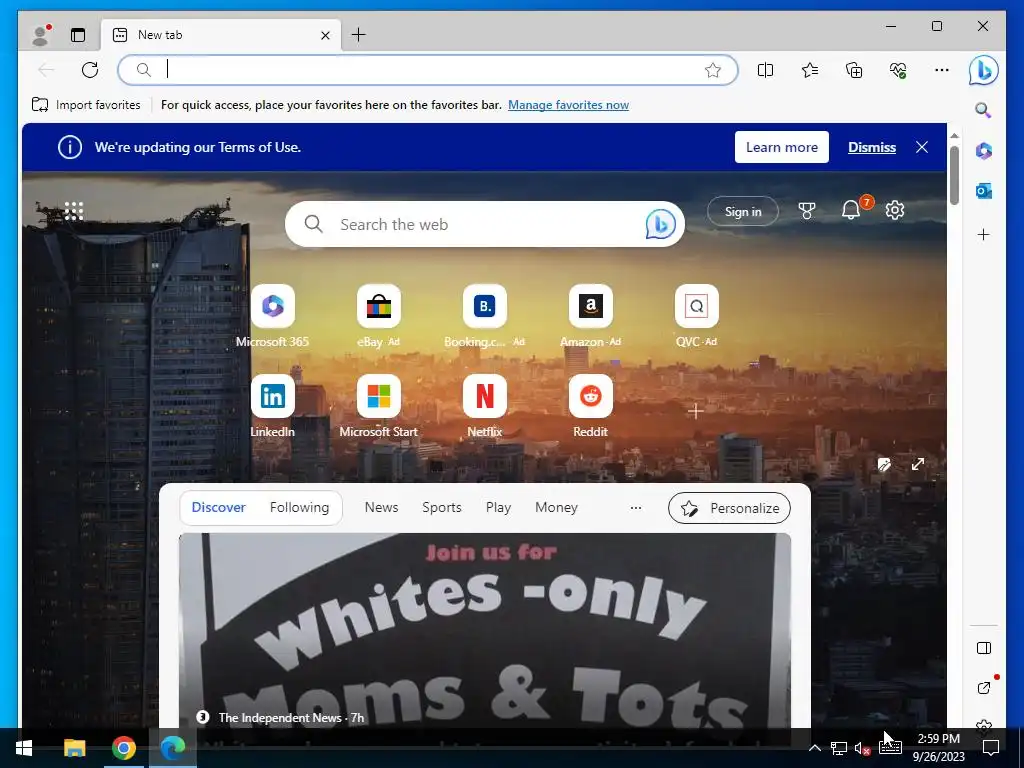
Task: Open the tab actions menu icon
Action: (78, 35)
